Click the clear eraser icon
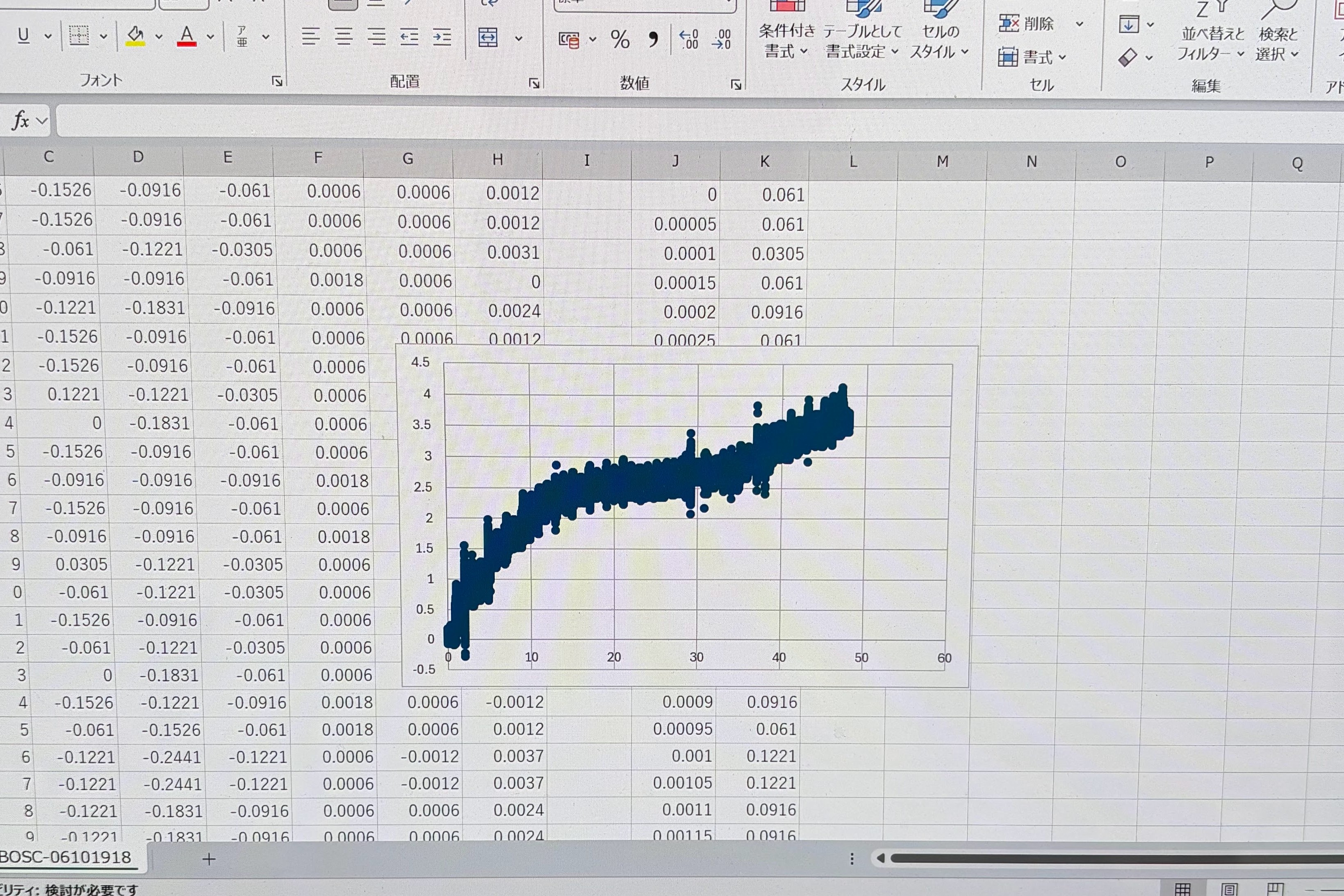 tap(1128, 57)
